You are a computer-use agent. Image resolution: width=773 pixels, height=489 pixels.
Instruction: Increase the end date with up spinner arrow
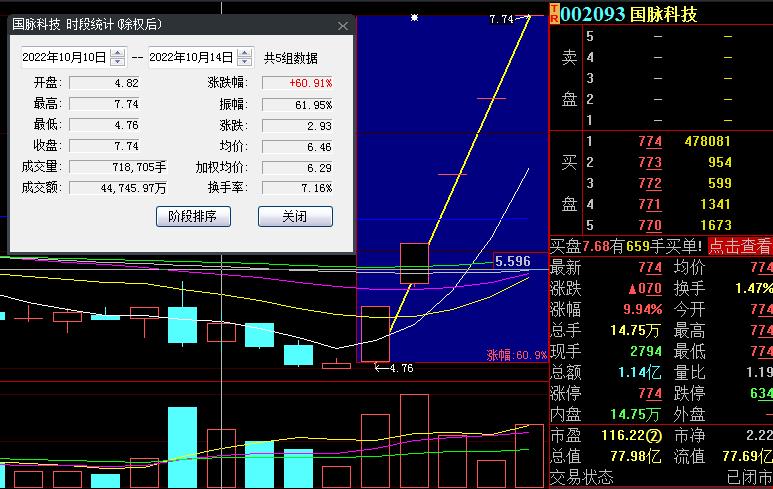(244, 53)
